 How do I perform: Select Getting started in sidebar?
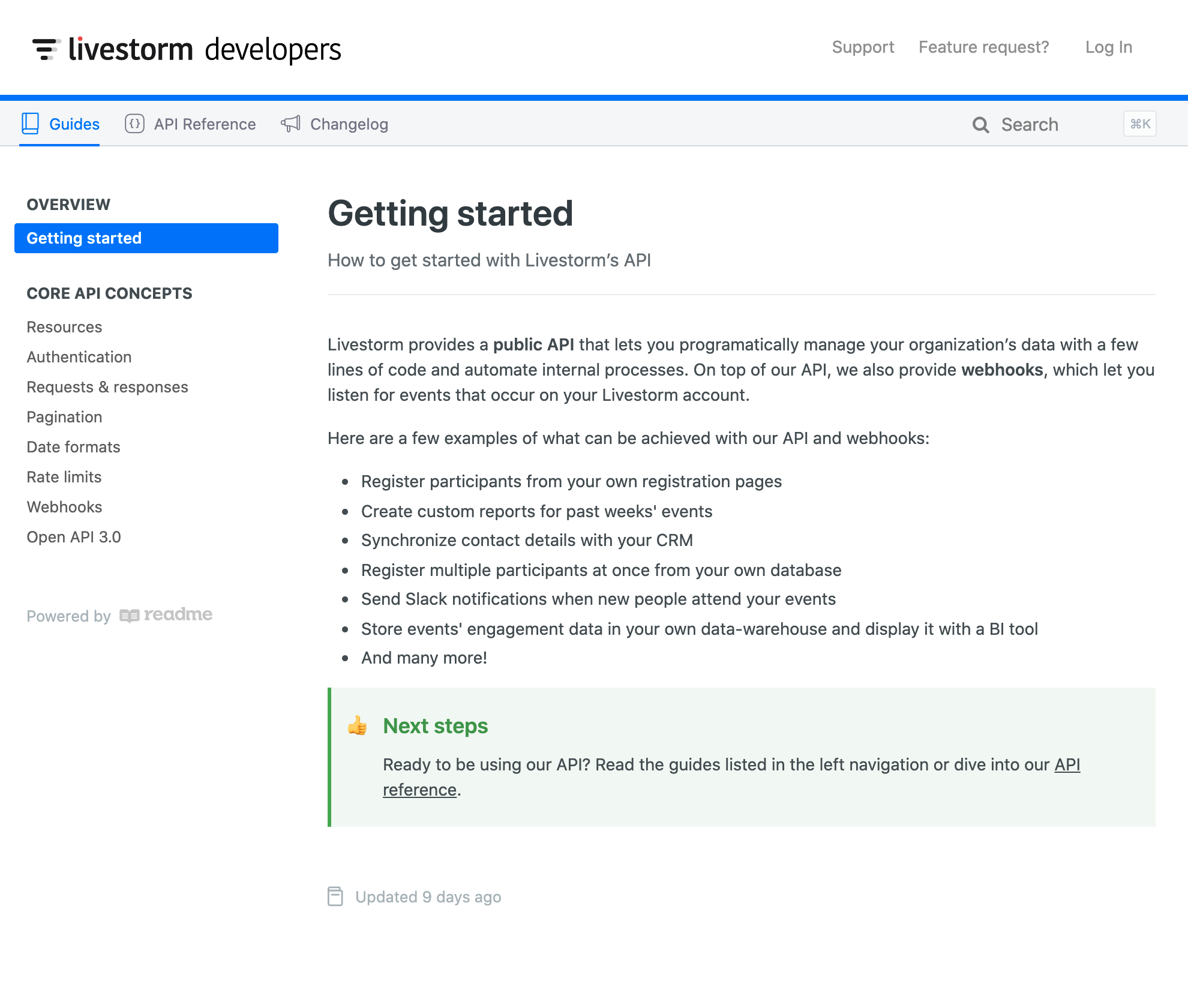coord(146,238)
